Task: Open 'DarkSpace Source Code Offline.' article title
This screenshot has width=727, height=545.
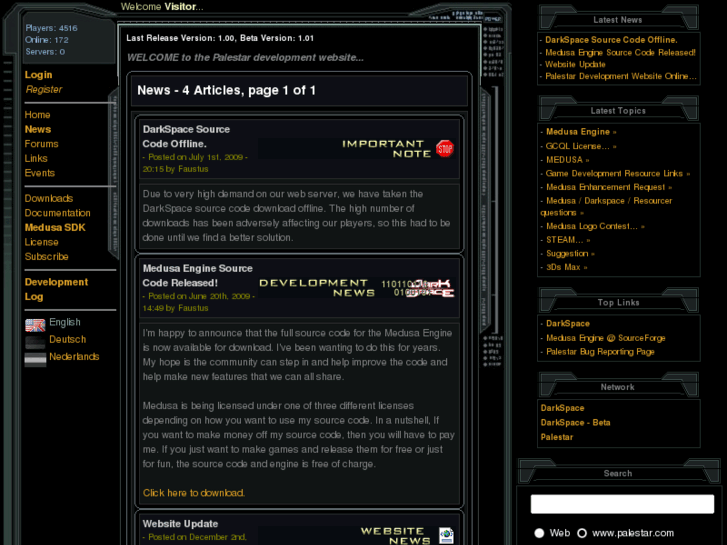Action: pyautogui.click(x=186, y=136)
